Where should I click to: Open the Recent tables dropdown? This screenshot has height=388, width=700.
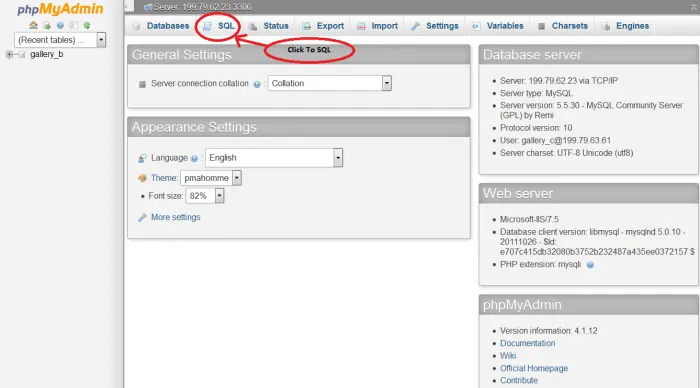[x=60, y=40]
